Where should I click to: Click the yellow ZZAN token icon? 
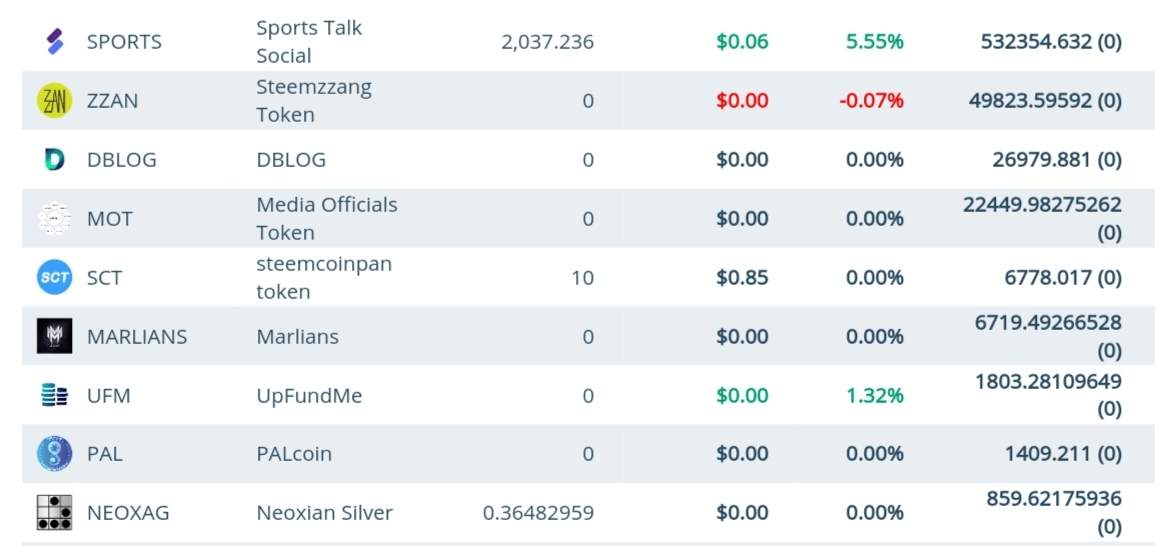pyautogui.click(x=54, y=101)
